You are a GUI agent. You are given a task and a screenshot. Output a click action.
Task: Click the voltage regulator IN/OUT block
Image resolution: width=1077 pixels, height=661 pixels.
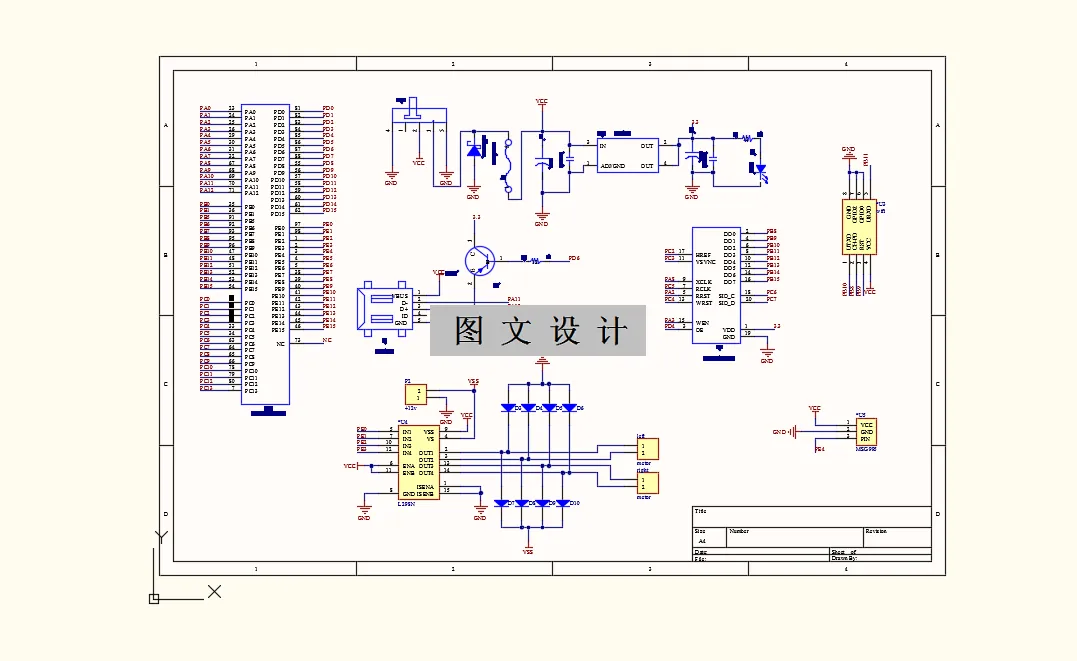628,156
